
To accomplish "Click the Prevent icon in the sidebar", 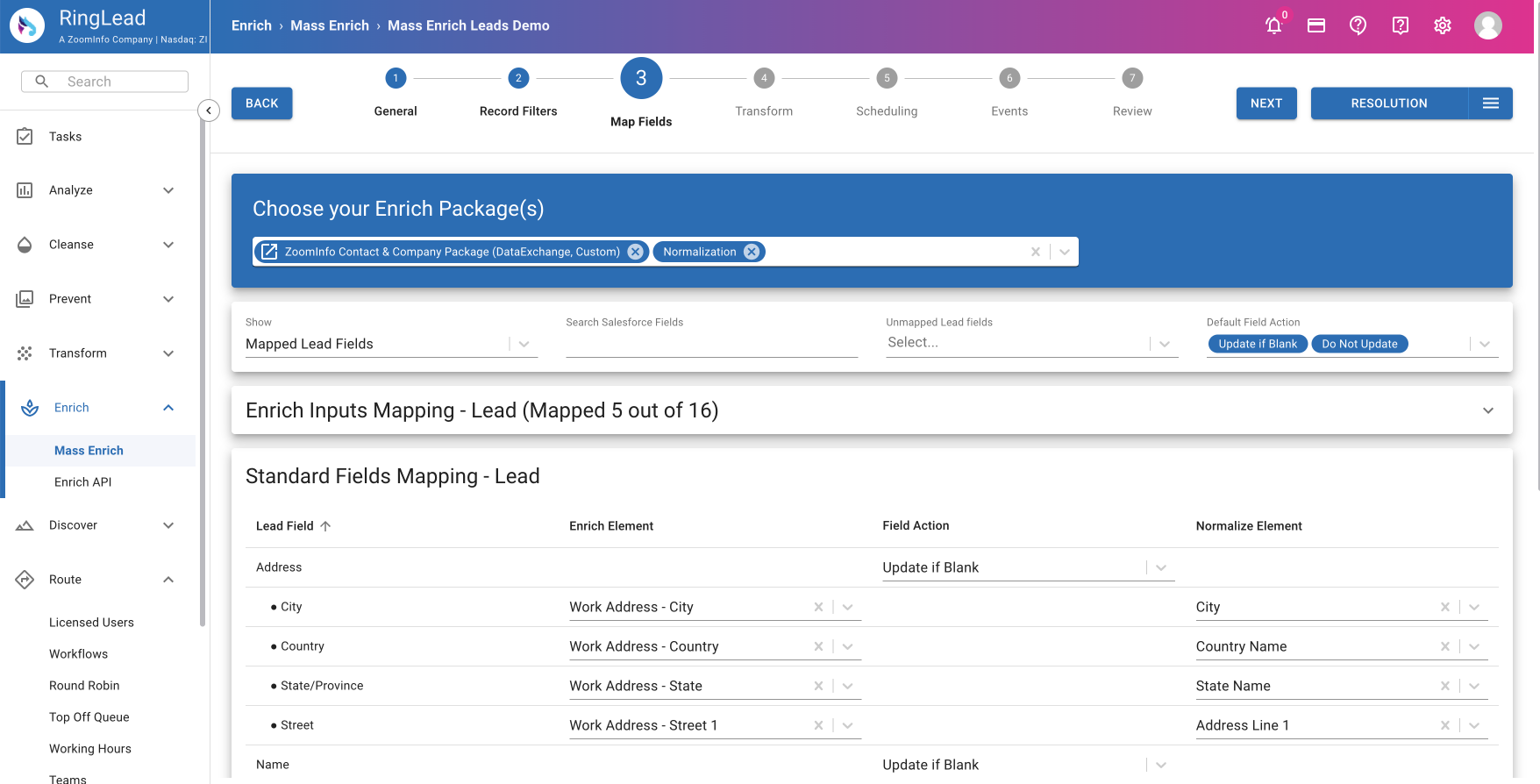I will coord(25,299).
